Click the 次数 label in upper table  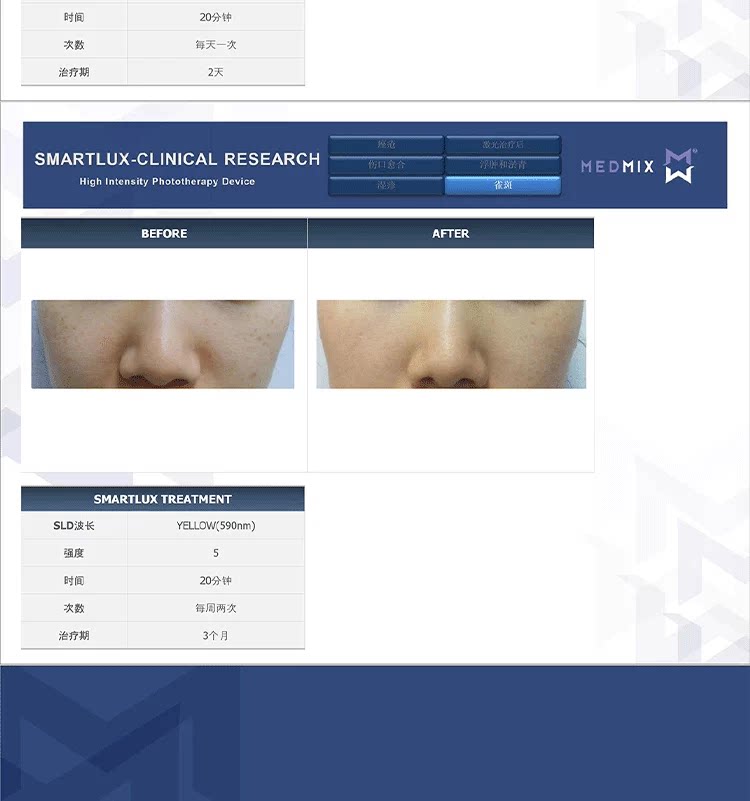click(x=74, y=45)
